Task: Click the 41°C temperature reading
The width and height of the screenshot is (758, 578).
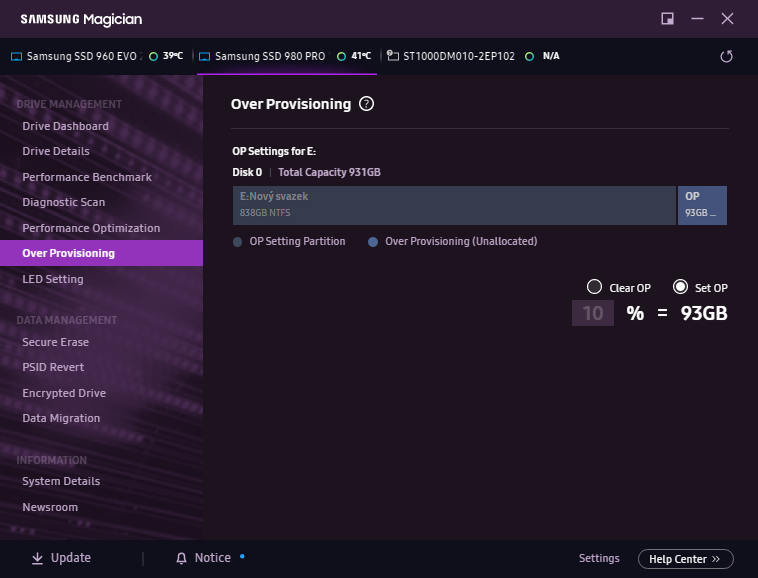Action: pyautogui.click(x=361, y=56)
